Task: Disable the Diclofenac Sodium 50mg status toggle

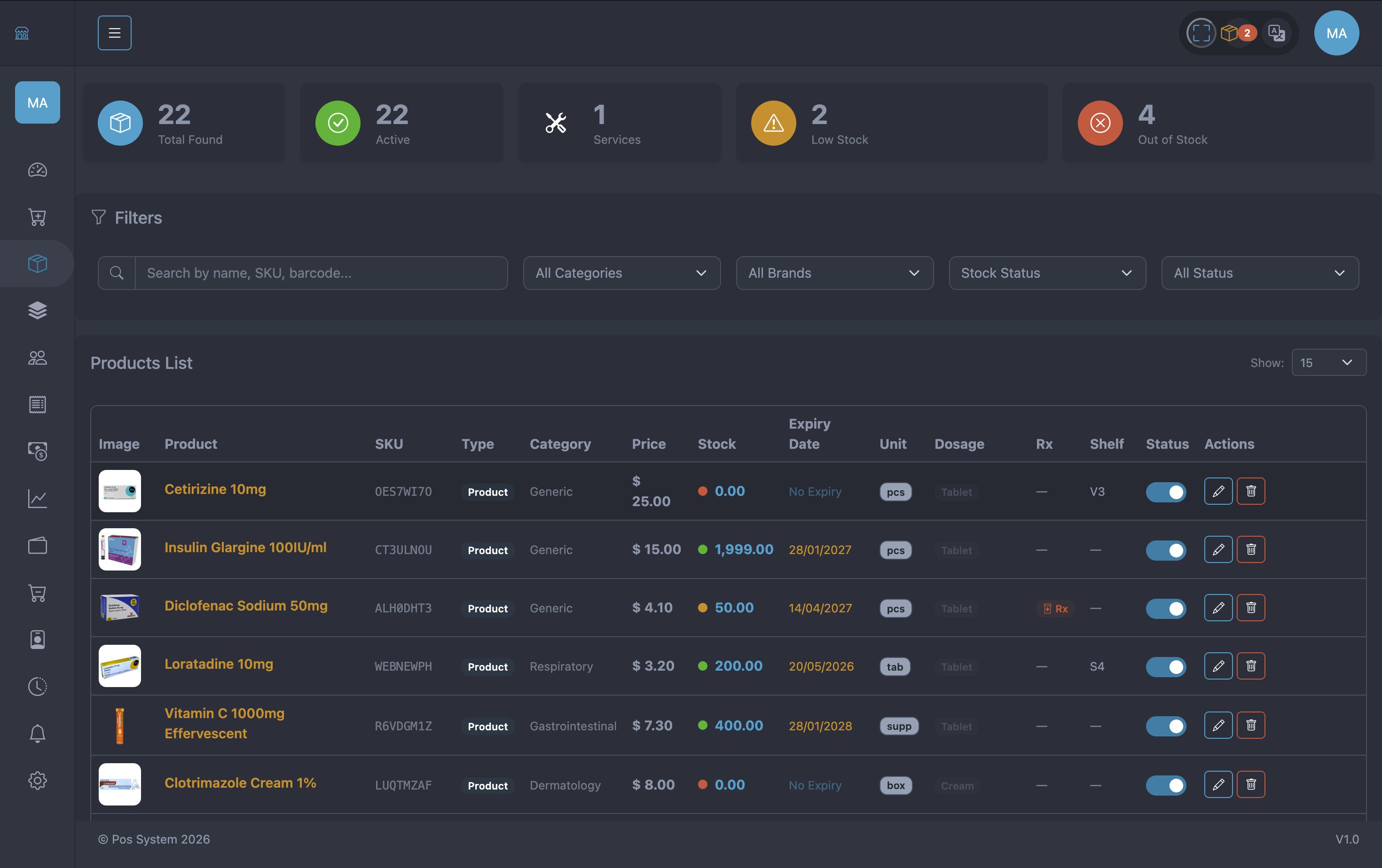Action: [x=1166, y=608]
